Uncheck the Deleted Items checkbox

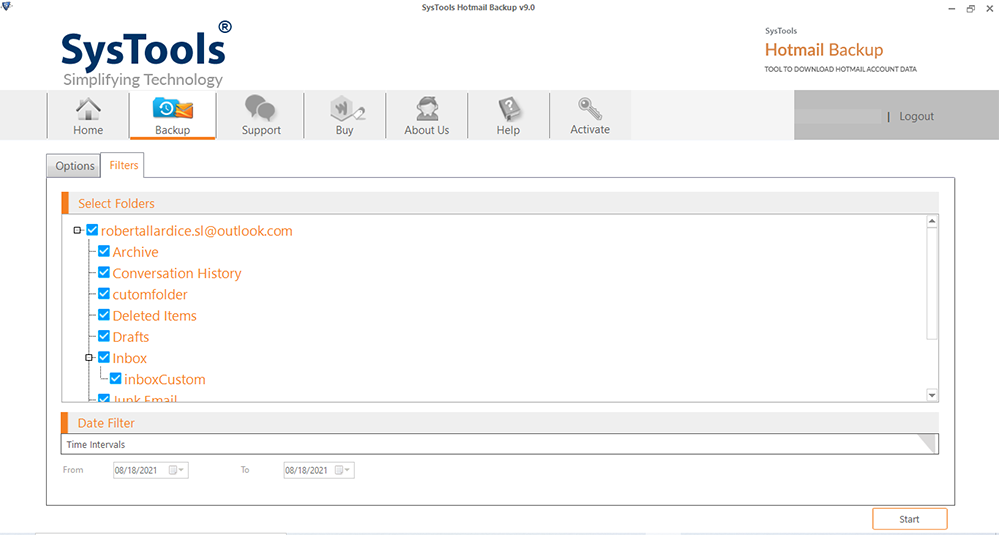tap(104, 315)
